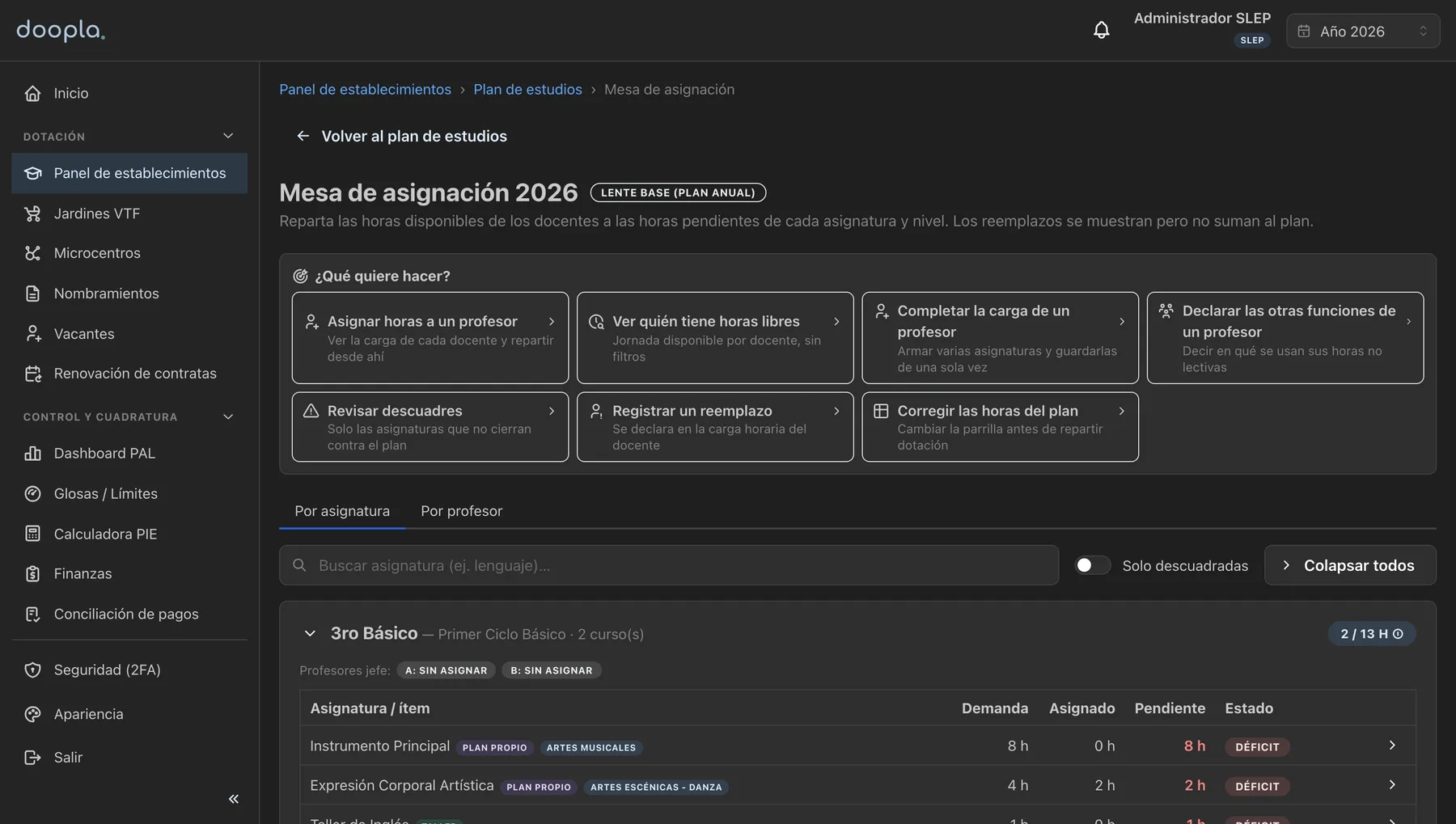Click the Seguridad (2FA) shield icon
1456x824 pixels.
point(32,670)
